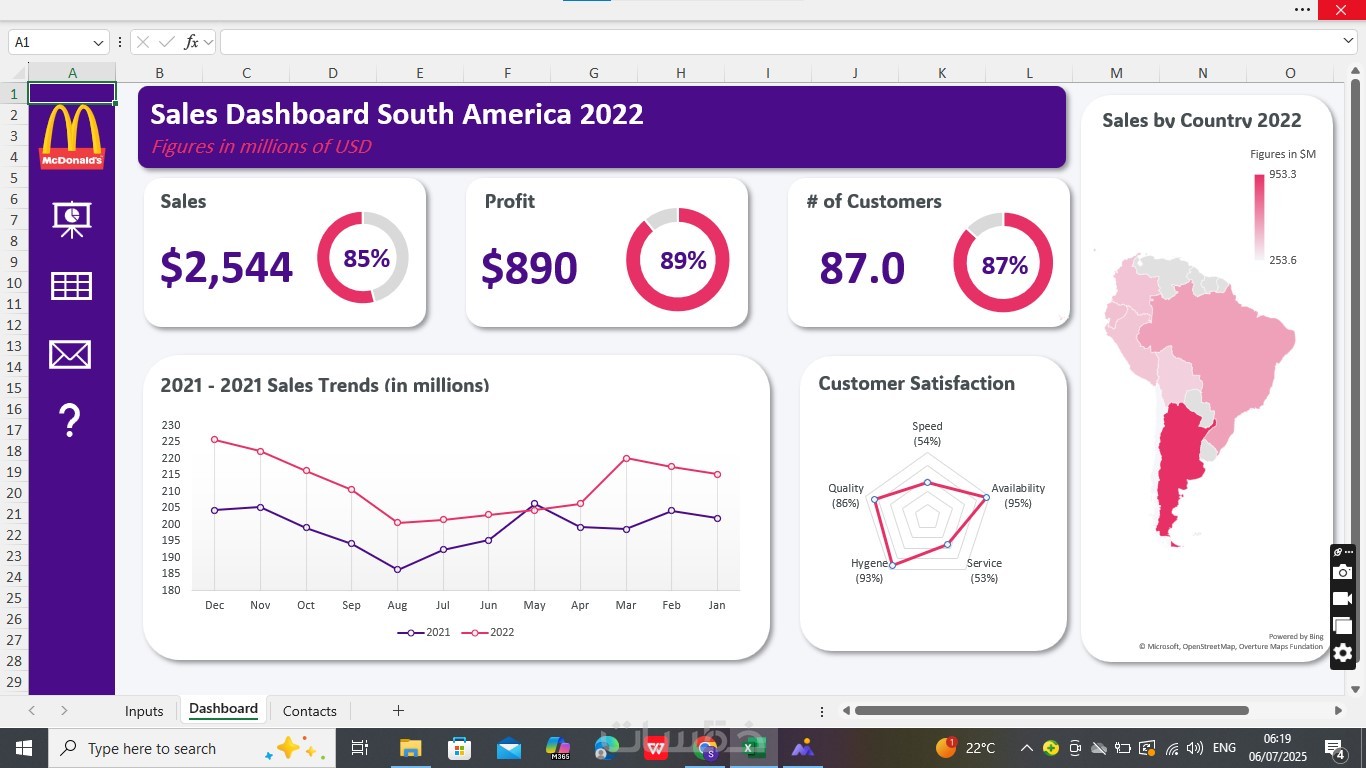Click the map color gradient legend

(x=1259, y=217)
